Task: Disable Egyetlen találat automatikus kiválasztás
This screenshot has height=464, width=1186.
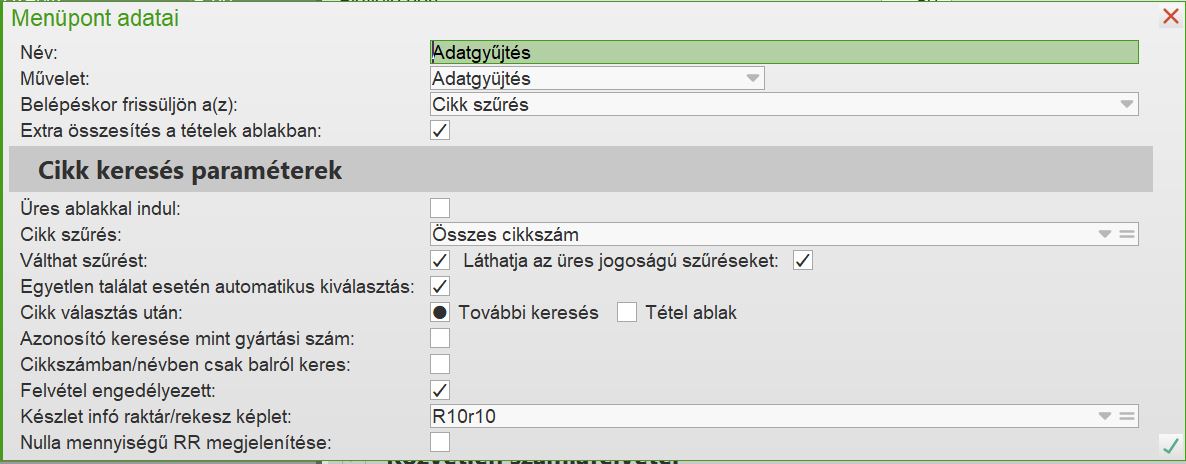Action: click(x=439, y=286)
